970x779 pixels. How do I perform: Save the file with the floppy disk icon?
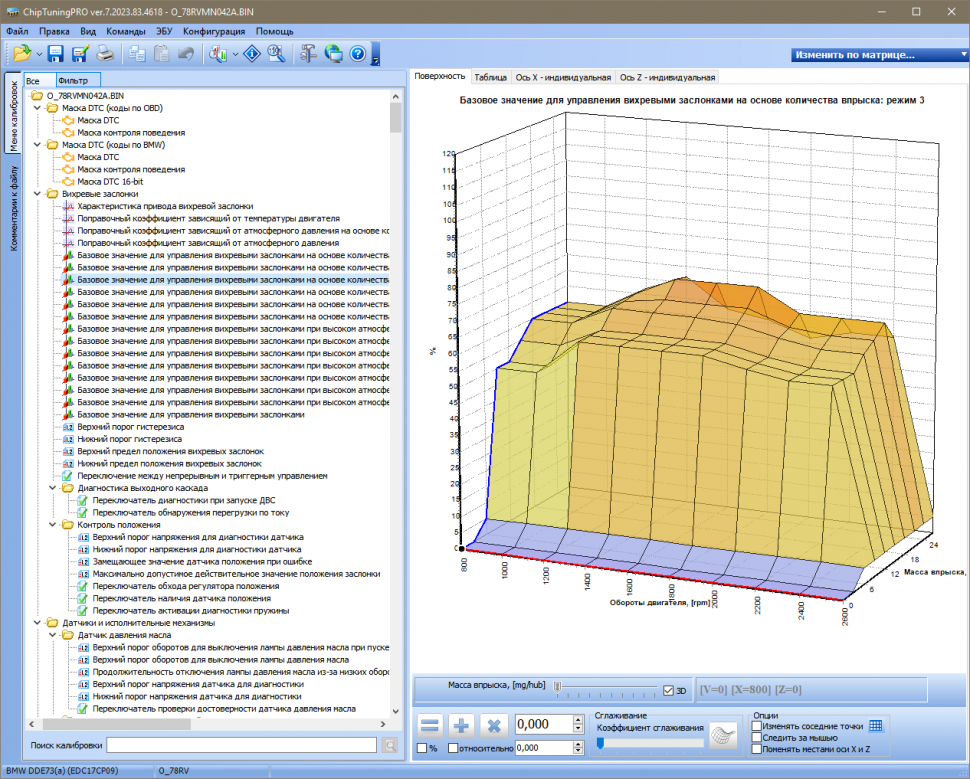55,53
